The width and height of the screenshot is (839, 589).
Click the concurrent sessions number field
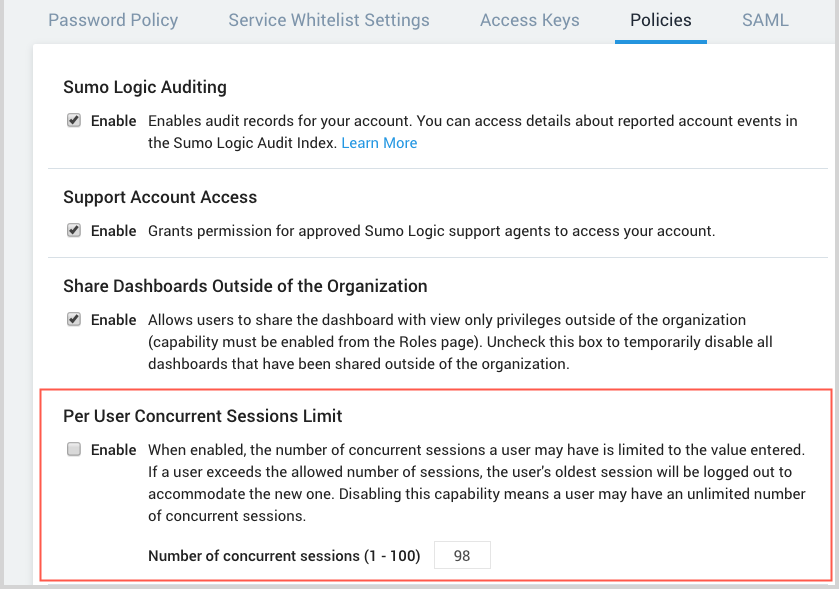[462, 555]
